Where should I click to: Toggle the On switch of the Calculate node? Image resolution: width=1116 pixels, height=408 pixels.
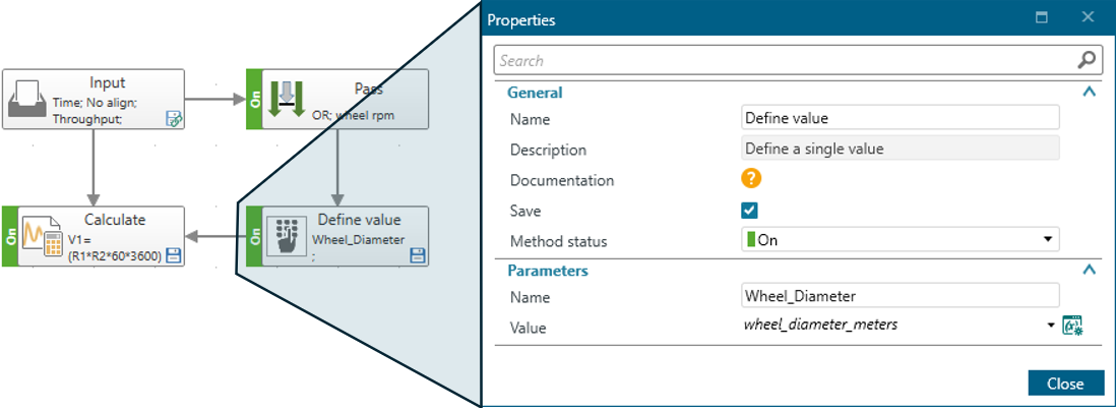tap(10, 236)
